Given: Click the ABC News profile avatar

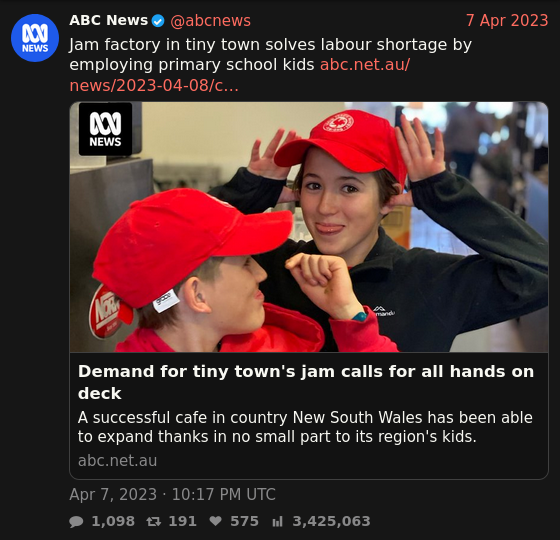Looking at the screenshot, I should pos(35,38).
